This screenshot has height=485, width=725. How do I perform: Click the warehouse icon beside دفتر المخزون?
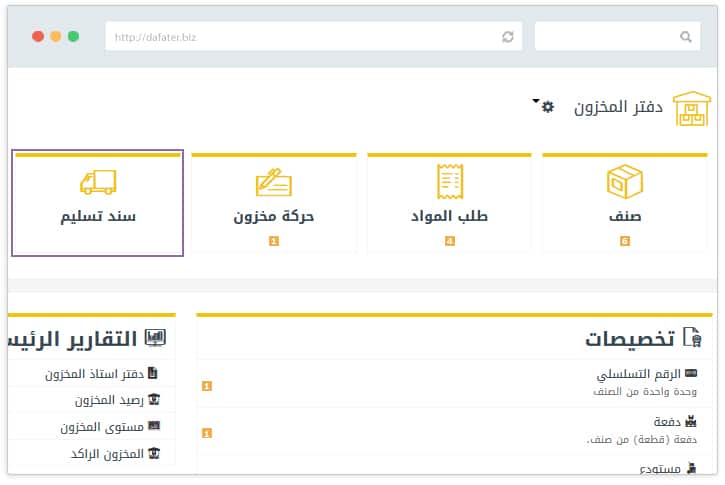(691, 108)
